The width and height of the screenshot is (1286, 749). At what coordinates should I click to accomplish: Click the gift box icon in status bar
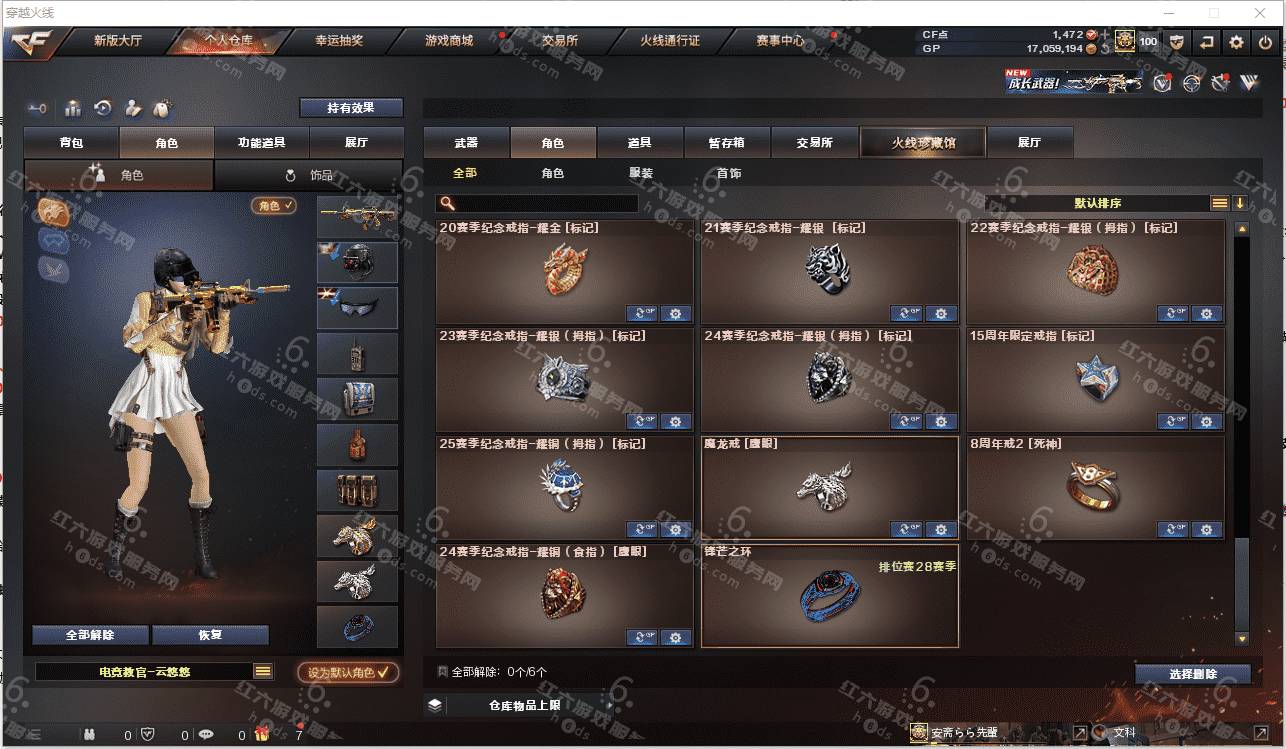(261, 735)
